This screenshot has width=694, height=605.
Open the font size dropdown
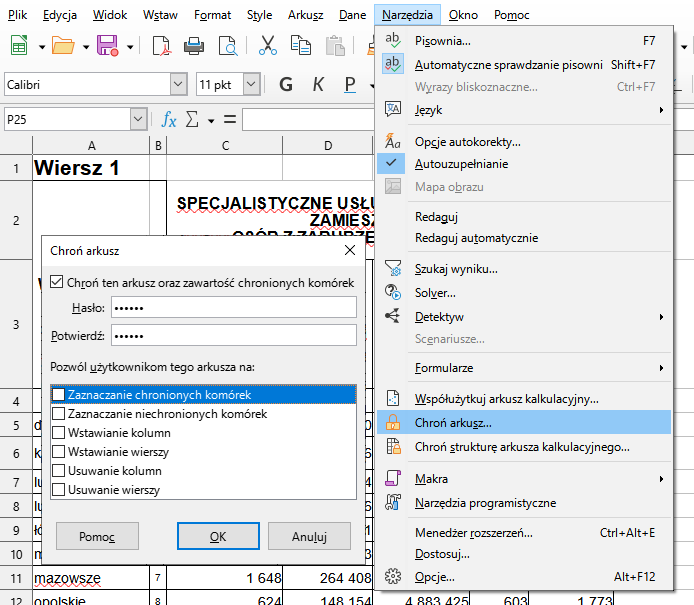(250, 85)
